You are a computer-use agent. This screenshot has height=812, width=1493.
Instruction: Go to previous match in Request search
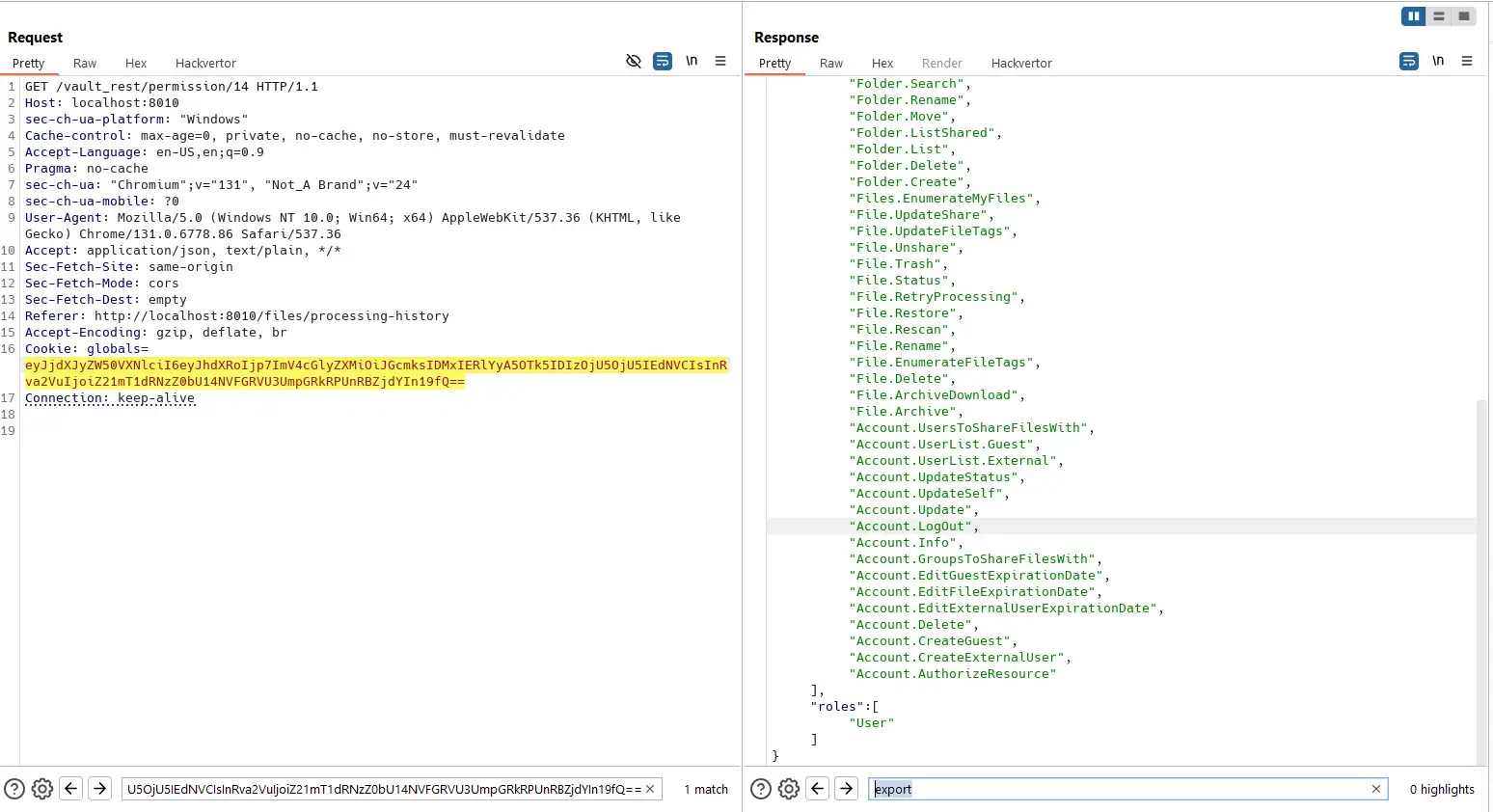coord(70,789)
